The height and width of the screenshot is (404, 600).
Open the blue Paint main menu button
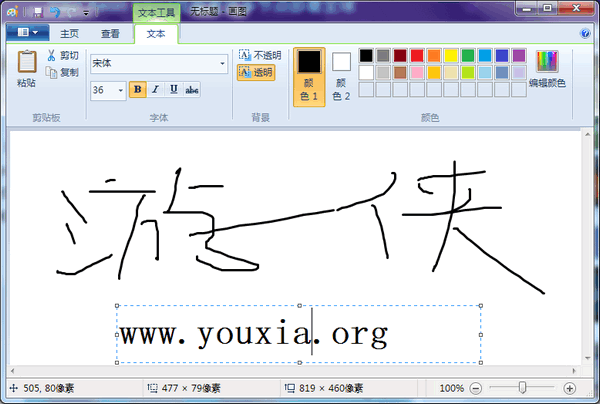pyautogui.click(x=27, y=33)
